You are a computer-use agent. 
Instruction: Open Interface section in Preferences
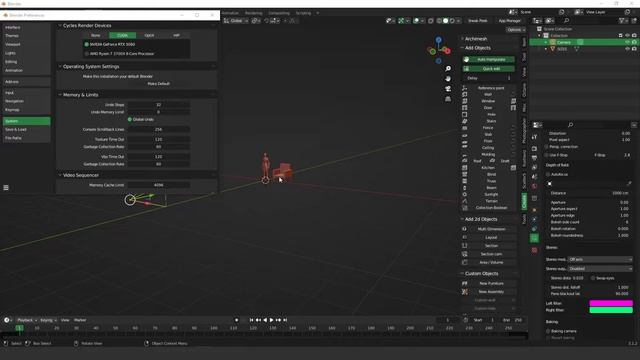[27, 27]
